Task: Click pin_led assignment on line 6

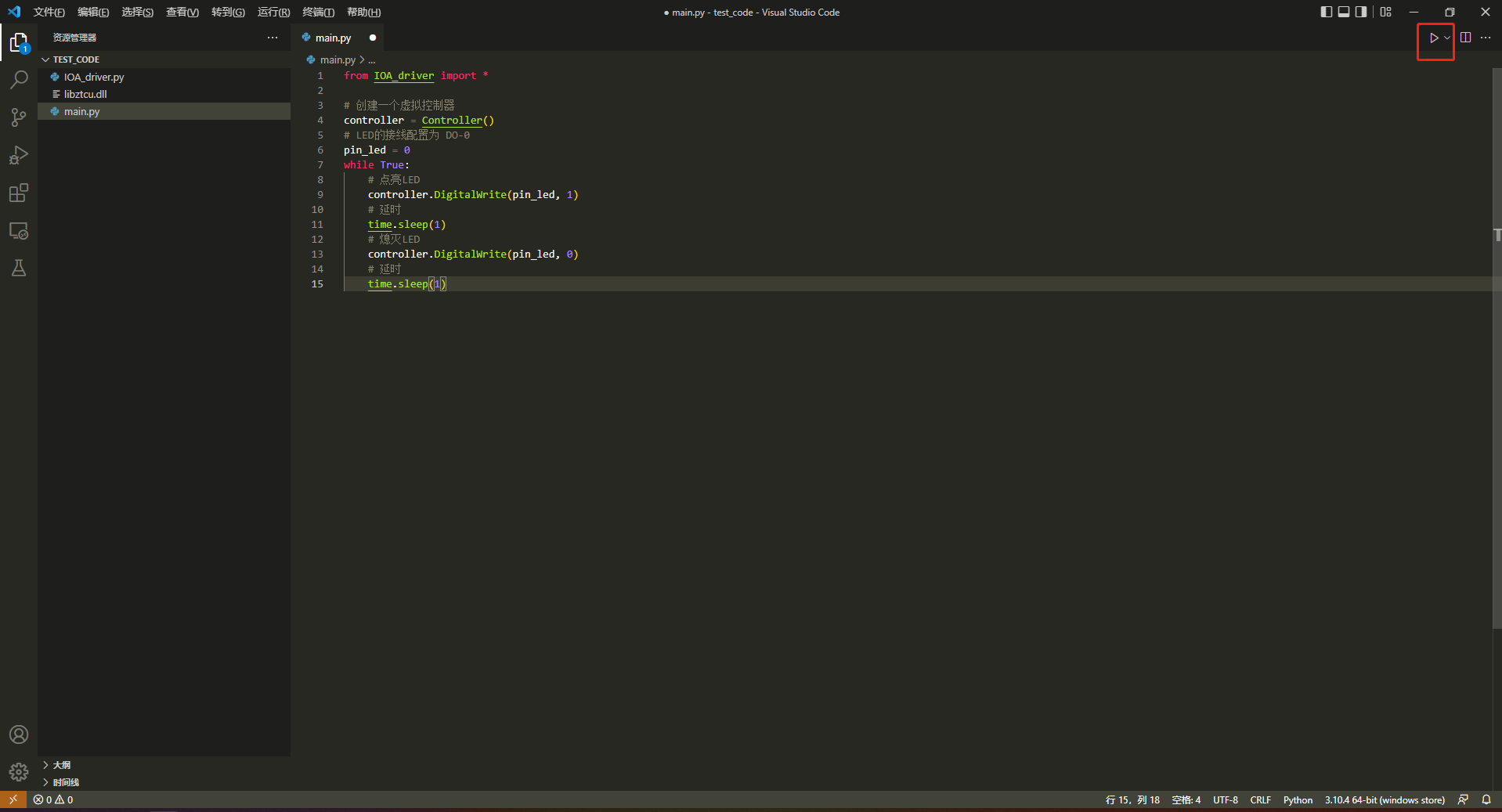Action: pos(377,150)
